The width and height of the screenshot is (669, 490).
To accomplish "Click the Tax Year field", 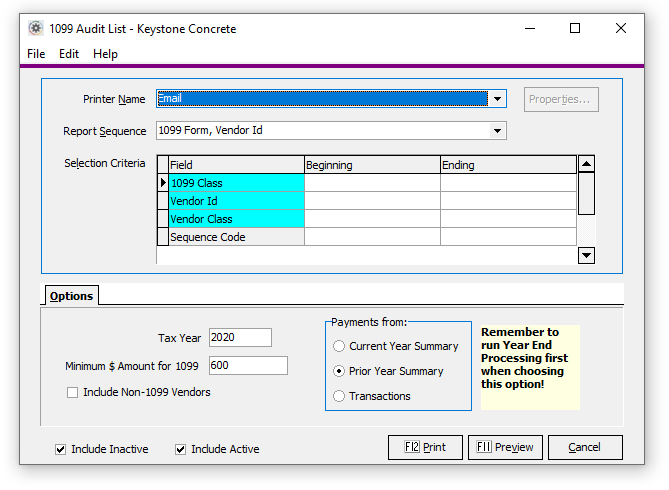I will 240,338.
